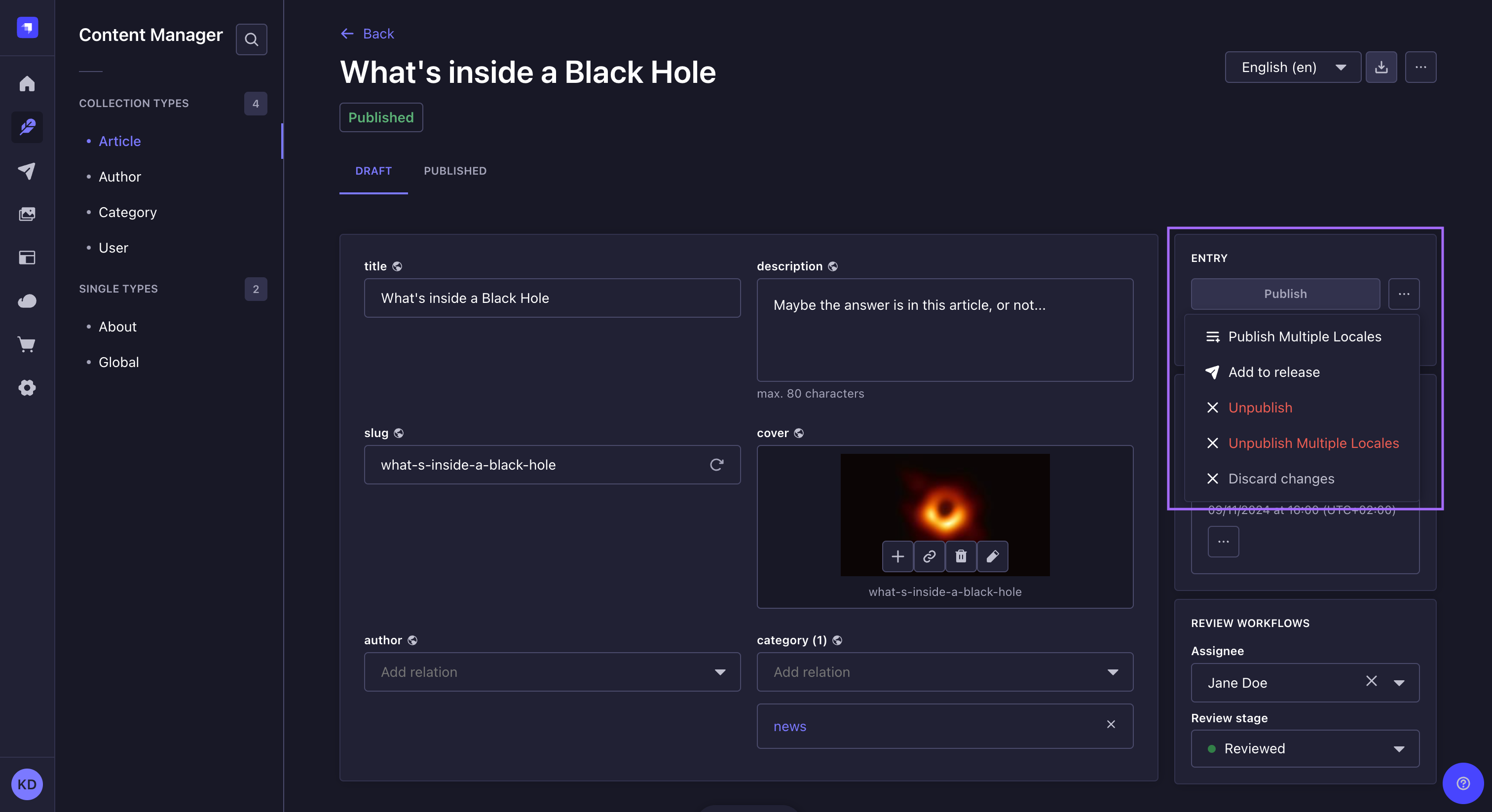This screenshot has height=812, width=1492.
Task: Open the Marketplace cart sidebar icon
Action: point(27,345)
